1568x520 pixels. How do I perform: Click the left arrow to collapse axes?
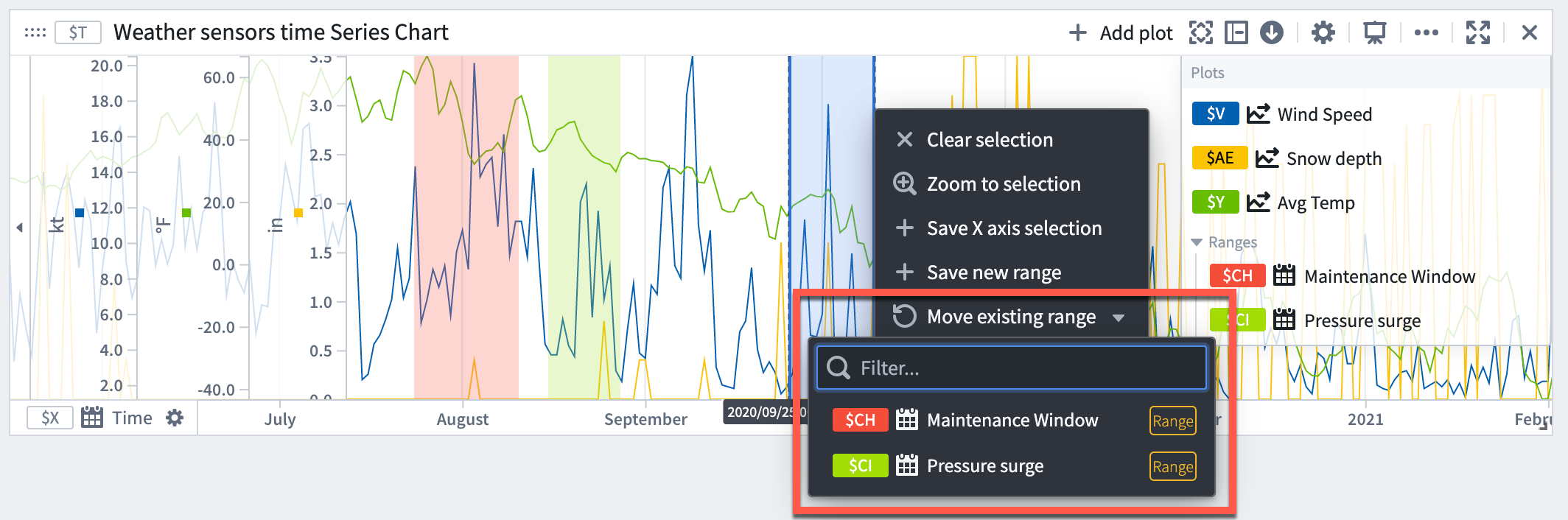tap(19, 228)
